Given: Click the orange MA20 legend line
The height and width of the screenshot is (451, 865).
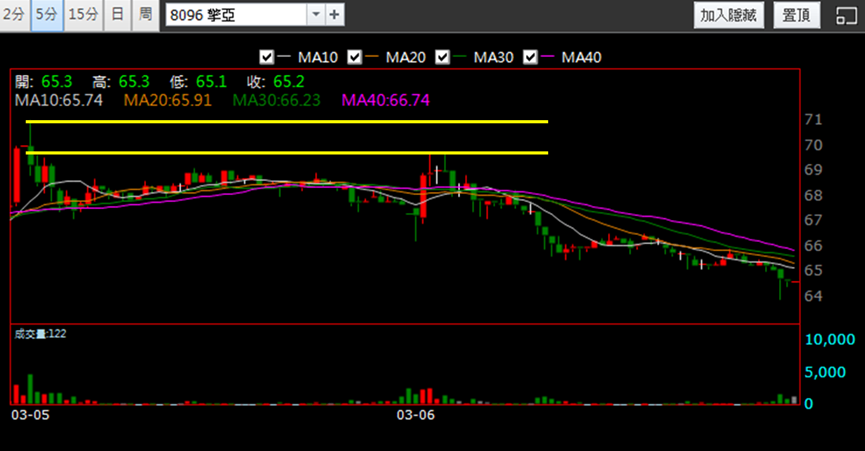Looking at the screenshot, I should pos(372,56).
